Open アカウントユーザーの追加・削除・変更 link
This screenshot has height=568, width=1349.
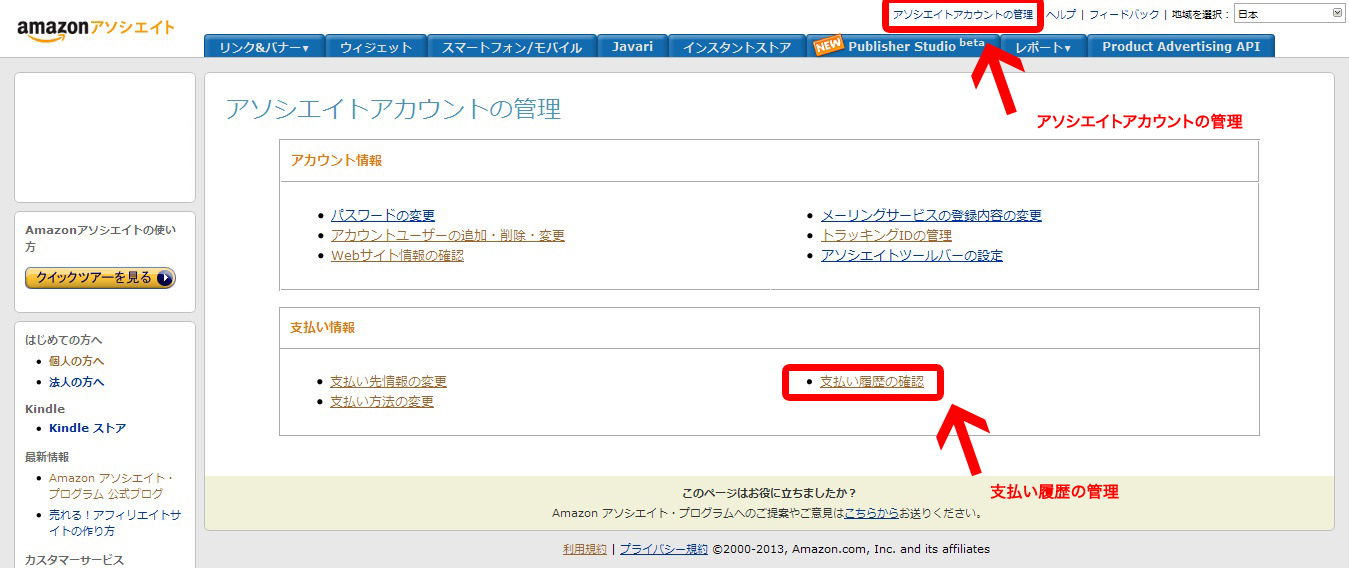coord(448,235)
